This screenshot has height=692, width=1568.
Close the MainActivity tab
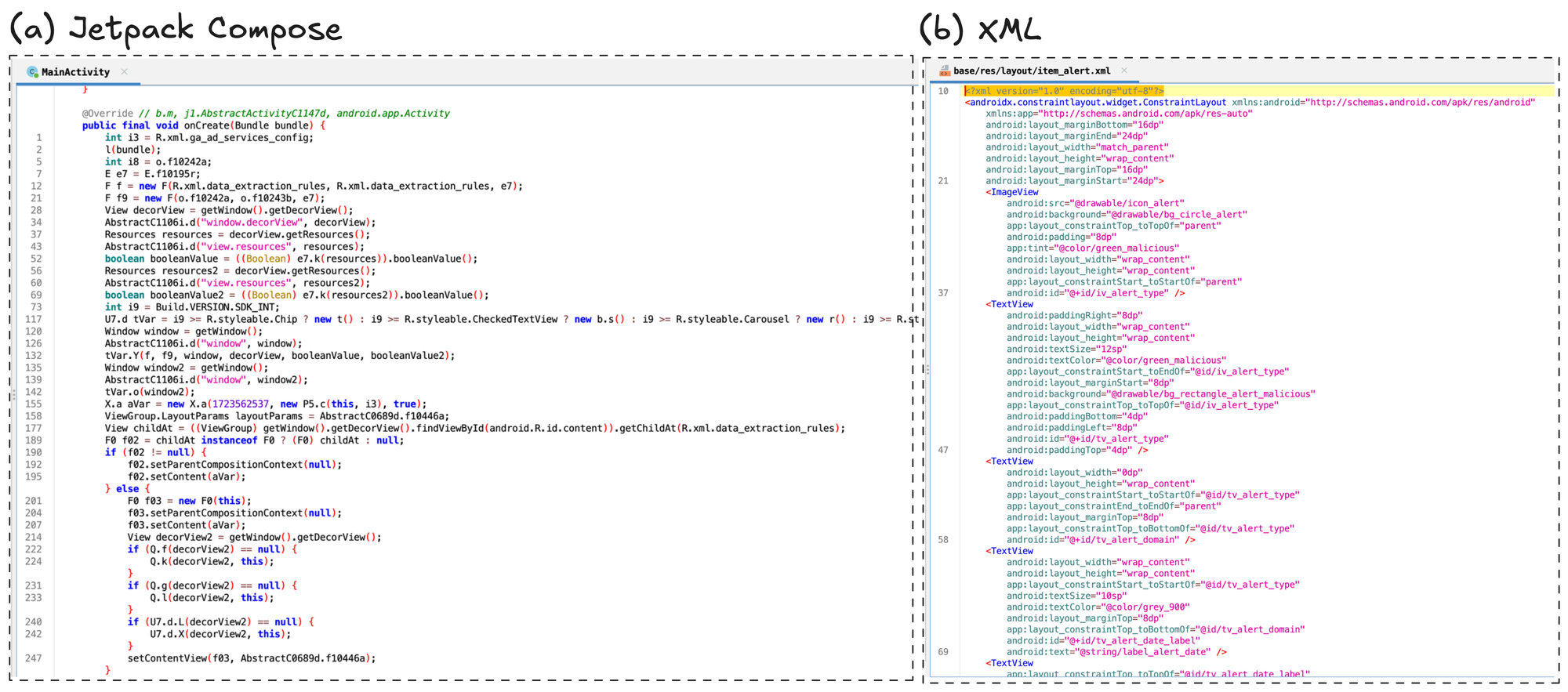tap(125, 72)
